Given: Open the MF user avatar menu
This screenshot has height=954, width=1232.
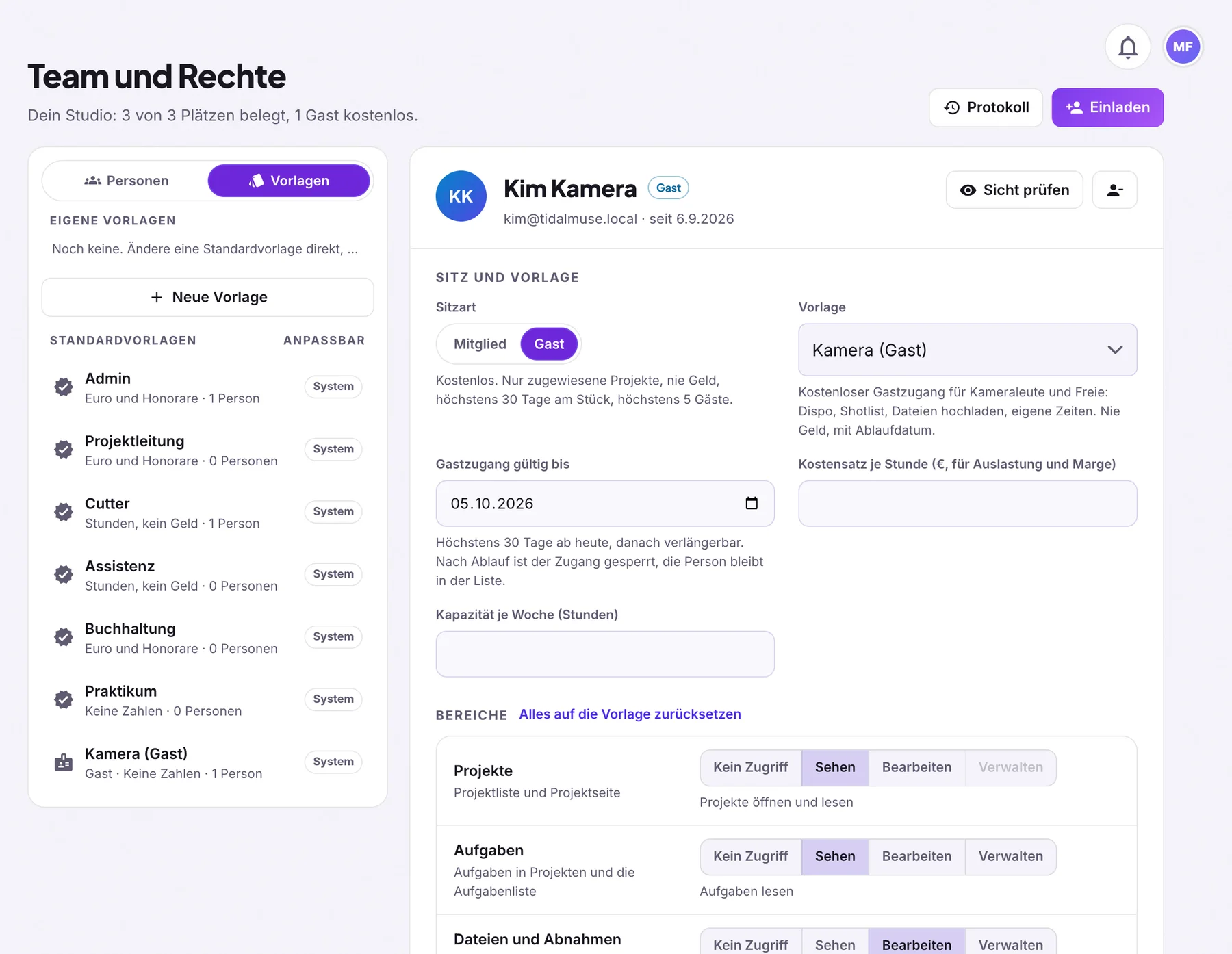Looking at the screenshot, I should (x=1183, y=47).
